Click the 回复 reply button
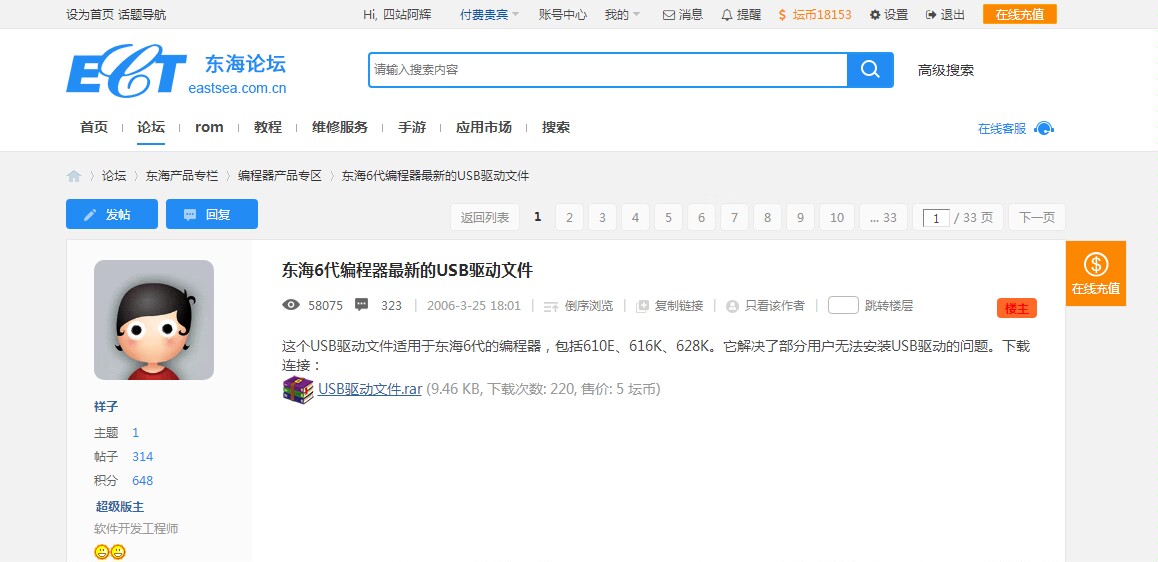Screen dimensions: 1158x562 coord(212,214)
